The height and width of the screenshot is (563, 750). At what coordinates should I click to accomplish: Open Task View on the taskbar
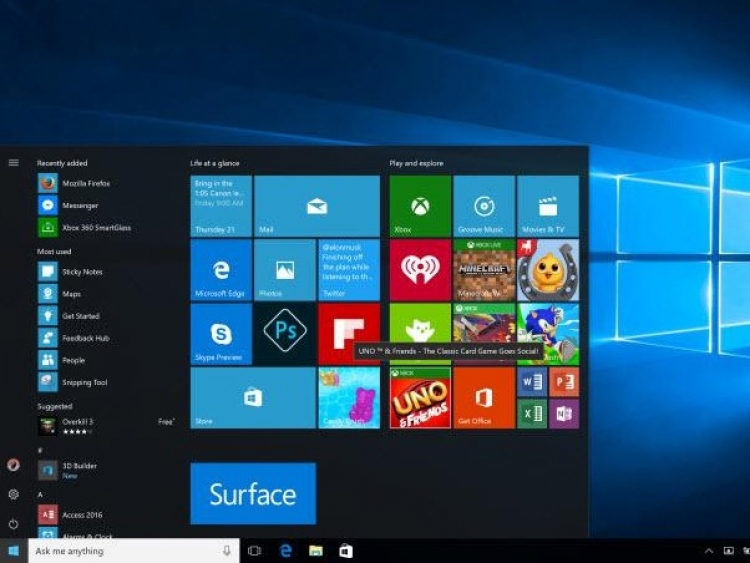254,551
